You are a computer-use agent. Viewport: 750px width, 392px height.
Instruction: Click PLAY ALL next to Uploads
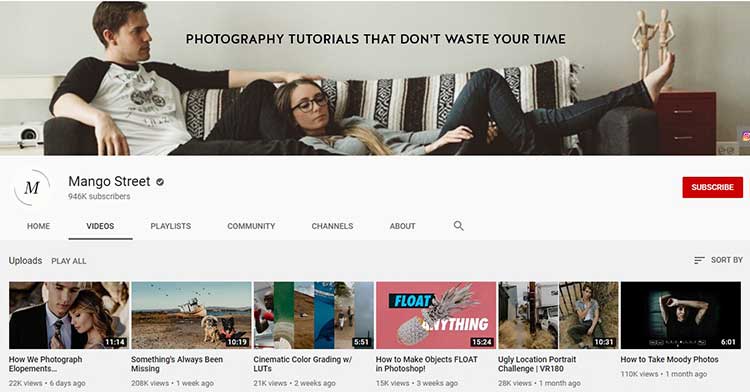click(x=69, y=261)
